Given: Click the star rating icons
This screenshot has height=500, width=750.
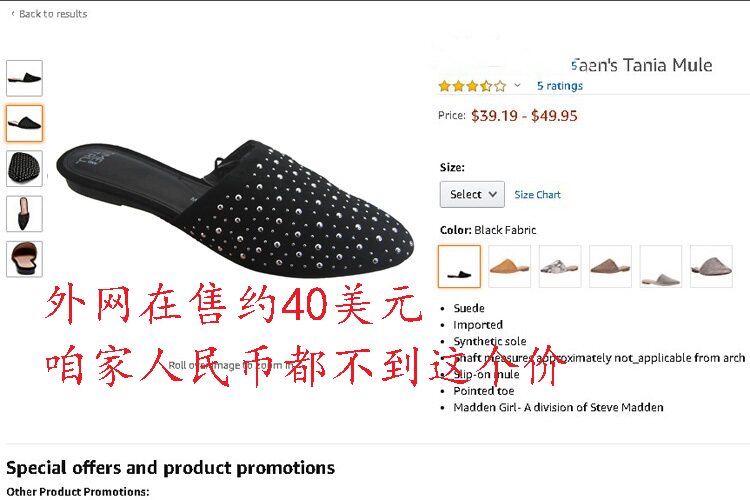Looking at the screenshot, I should tap(472, 86).
